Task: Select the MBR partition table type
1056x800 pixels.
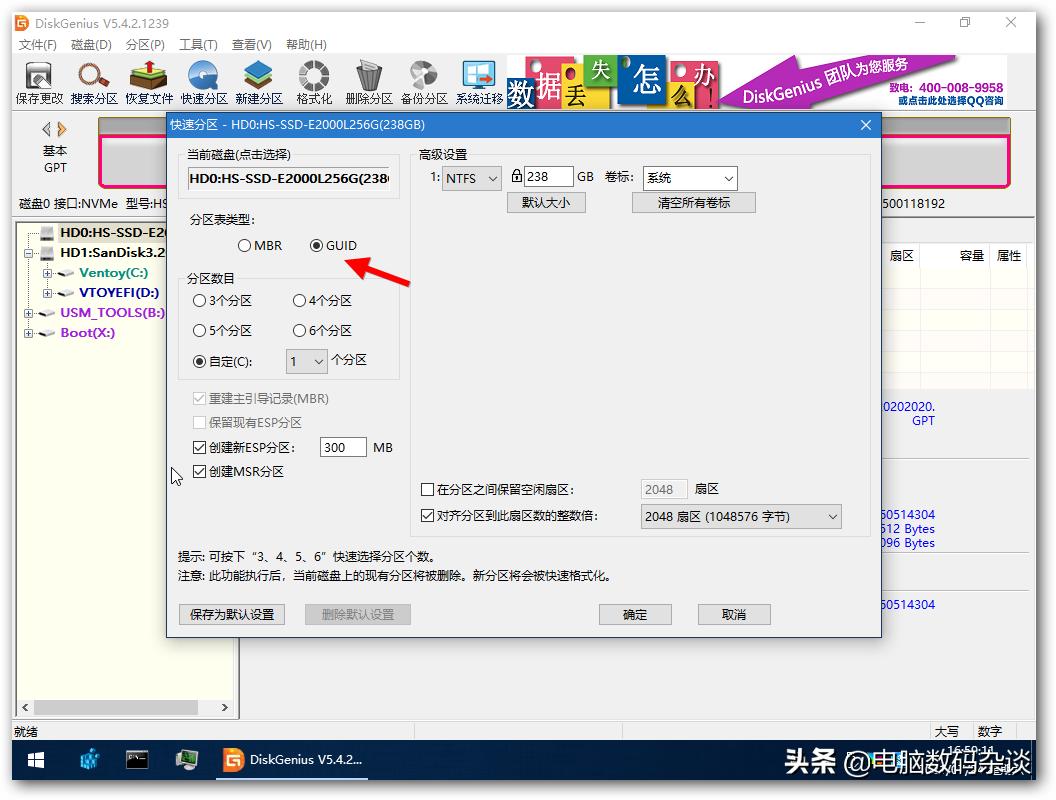Action: point(243,245)
